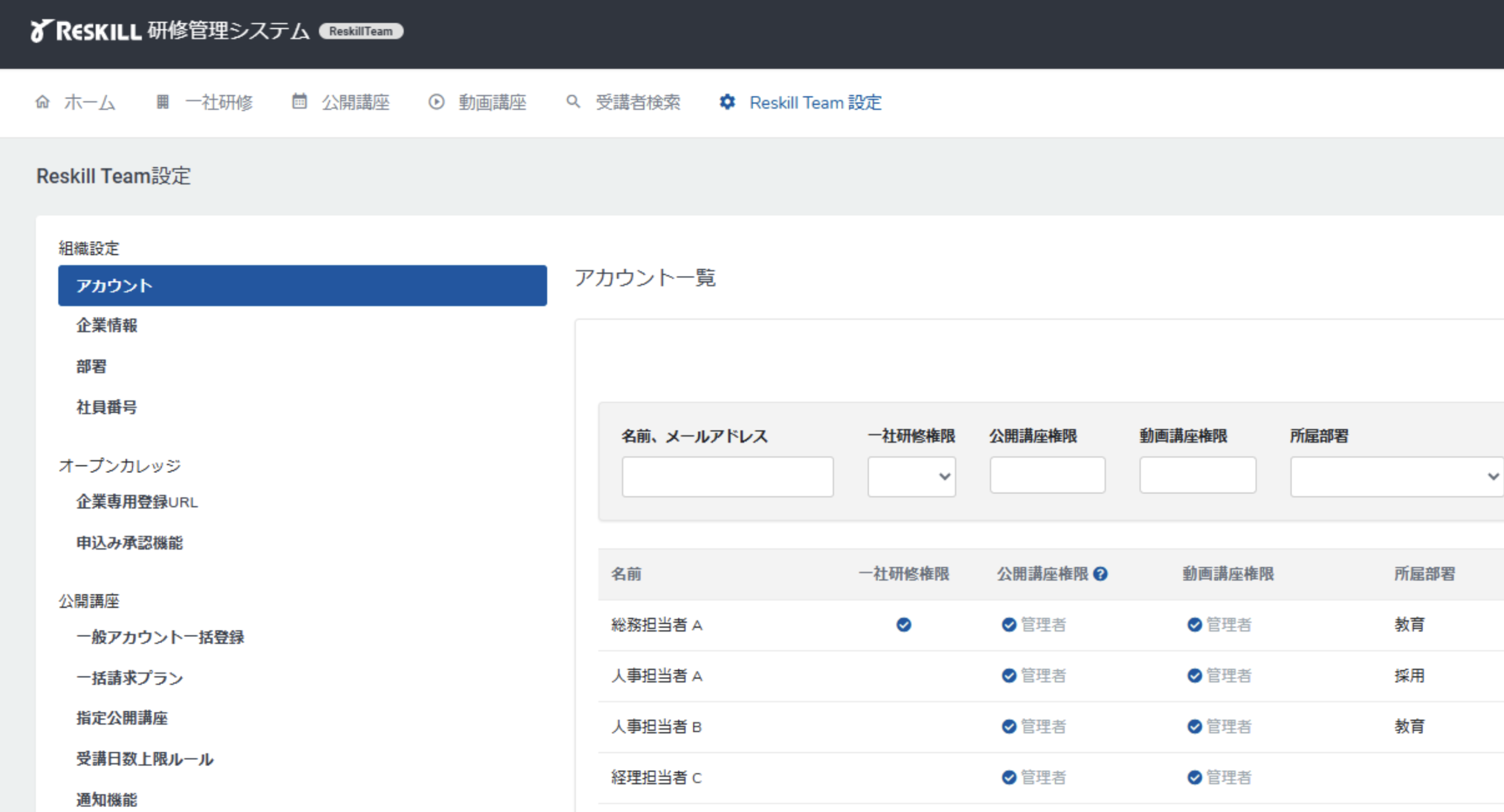Image resolution: width=1504 pixels, height=812 pixels.
Task: Click the 公開講座権限 filter field
Action: point(1047,475)
